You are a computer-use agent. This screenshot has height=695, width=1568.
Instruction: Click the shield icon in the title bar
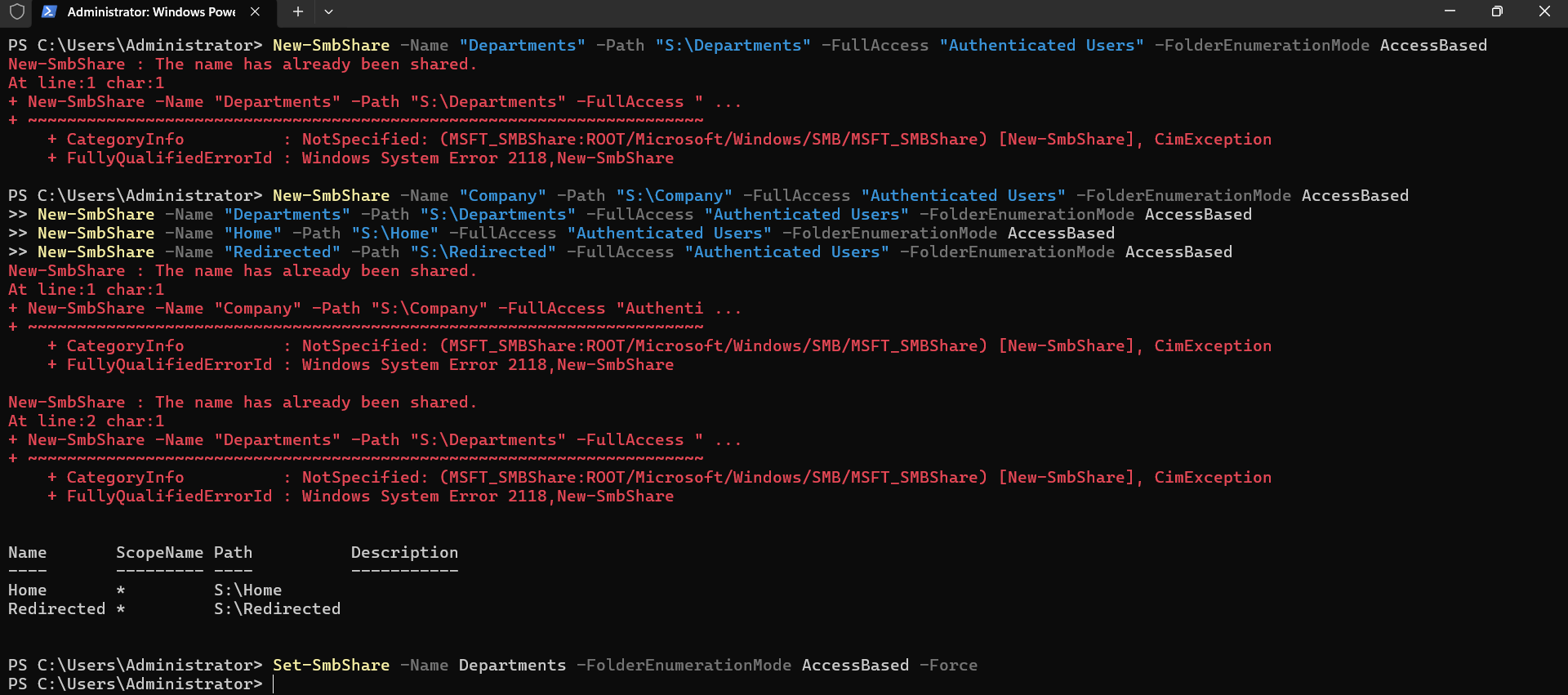[x=17, y=11]
